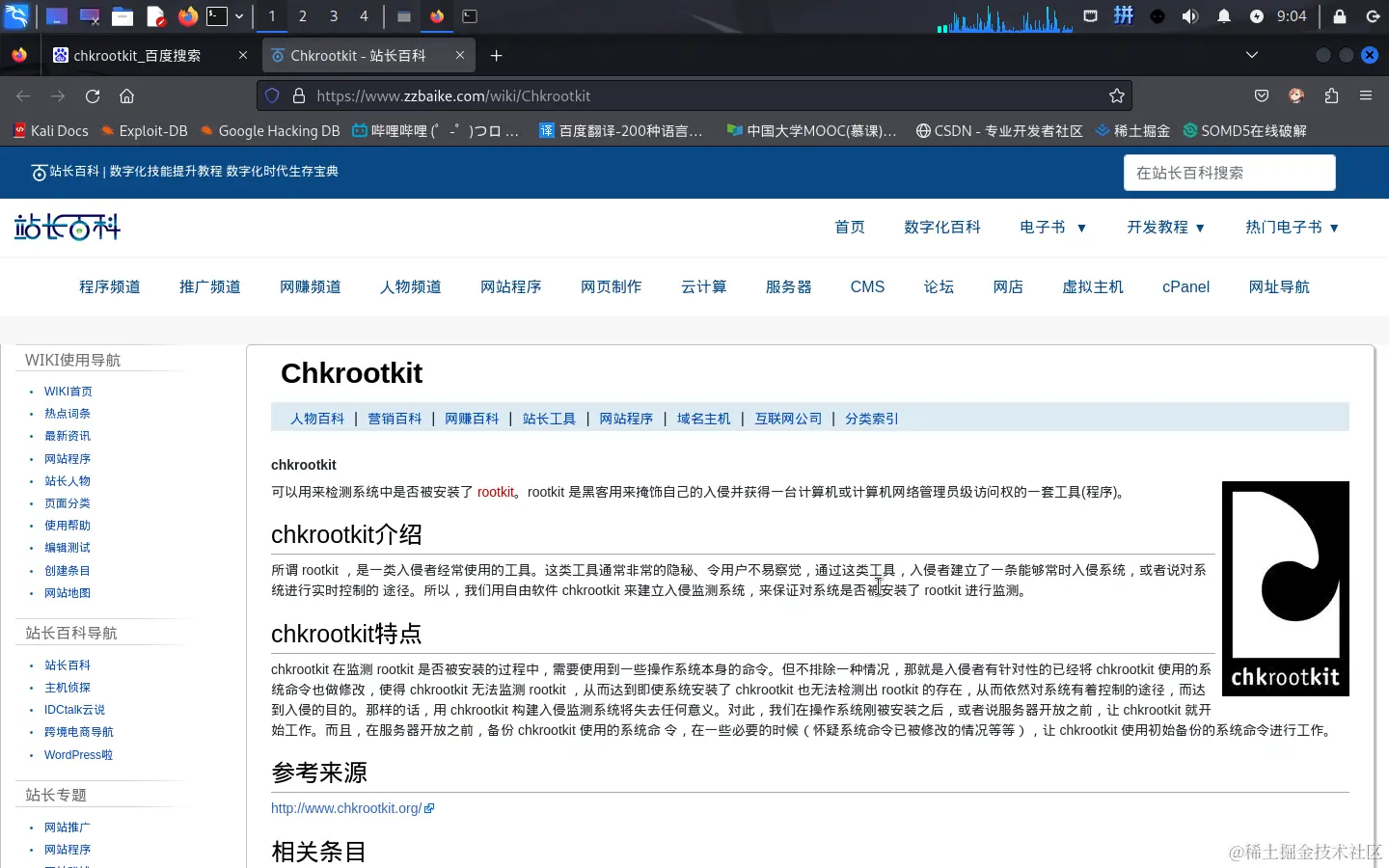Launch Firefox from the panel launchers
This screenshot has height=868, width=1389.
pos(187,16)
